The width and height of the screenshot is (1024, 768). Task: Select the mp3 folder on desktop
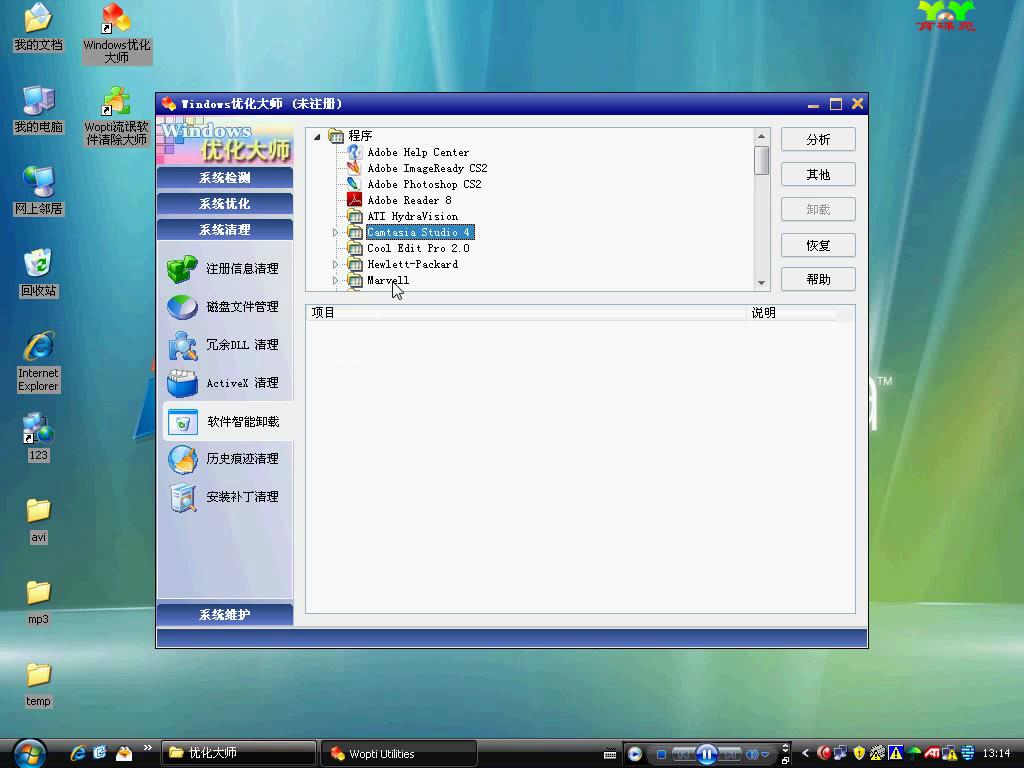click(39, 602)
